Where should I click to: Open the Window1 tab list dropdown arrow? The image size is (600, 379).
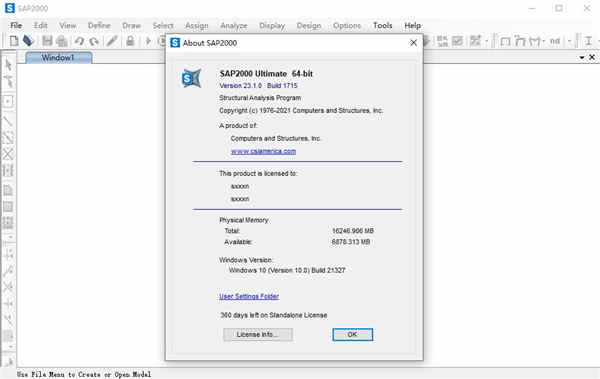582,57
